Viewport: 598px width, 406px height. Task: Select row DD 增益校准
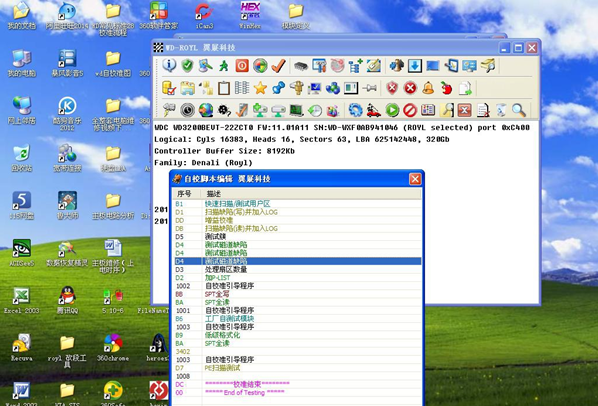tap(297, 220)
